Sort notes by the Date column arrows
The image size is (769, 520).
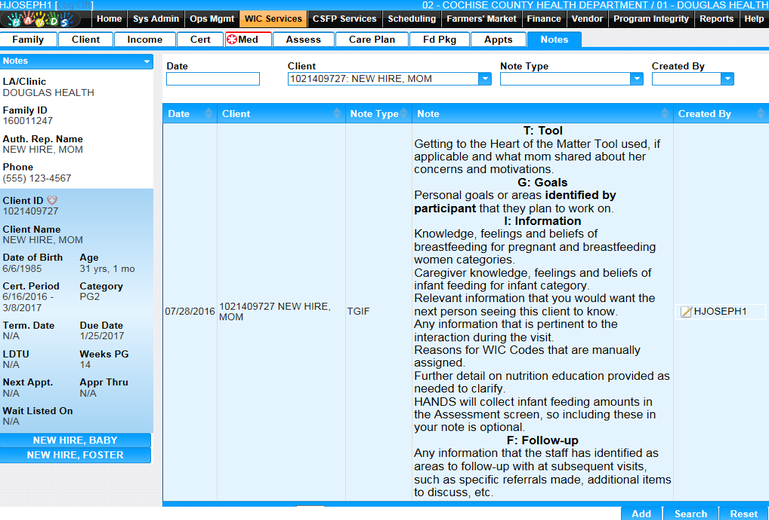[x=208, y=114]
